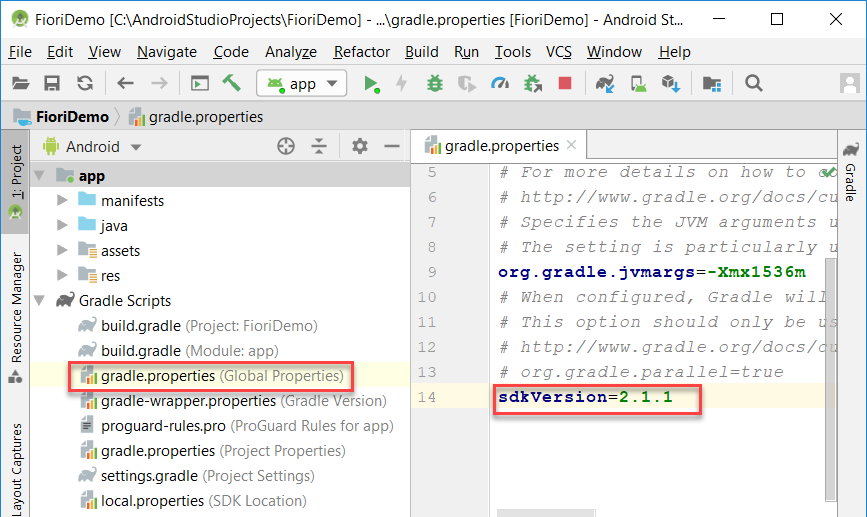The image size is (867, 517).
Task: Open the Refactor menu
Action: pos(362,52)
